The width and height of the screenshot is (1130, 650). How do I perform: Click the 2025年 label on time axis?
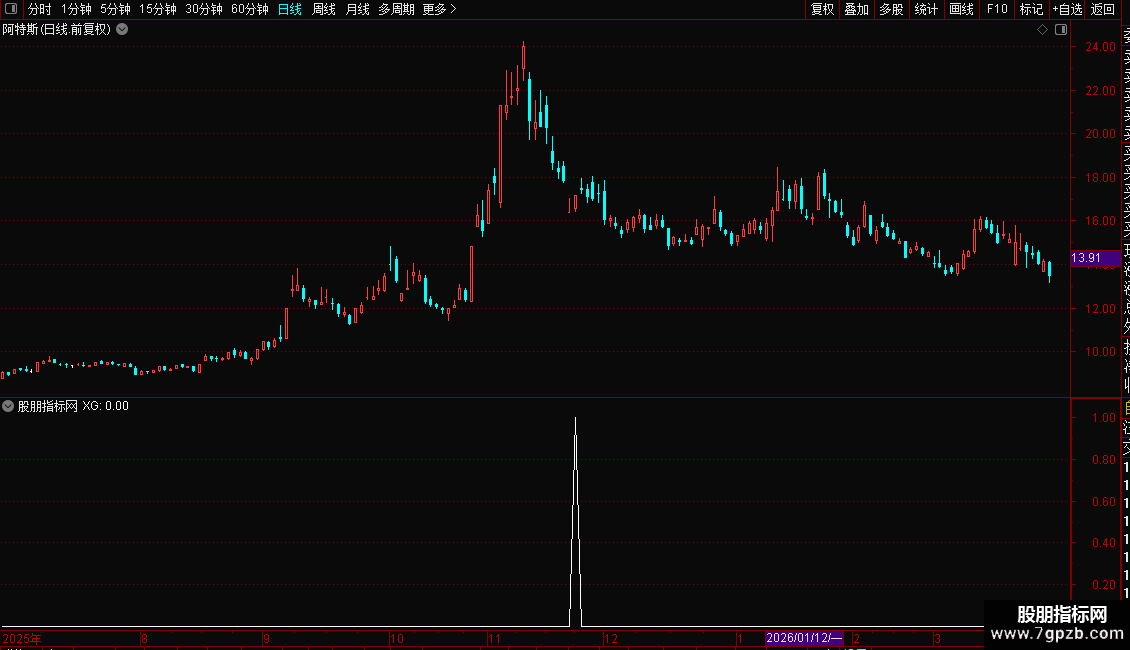tap(22, 639)
